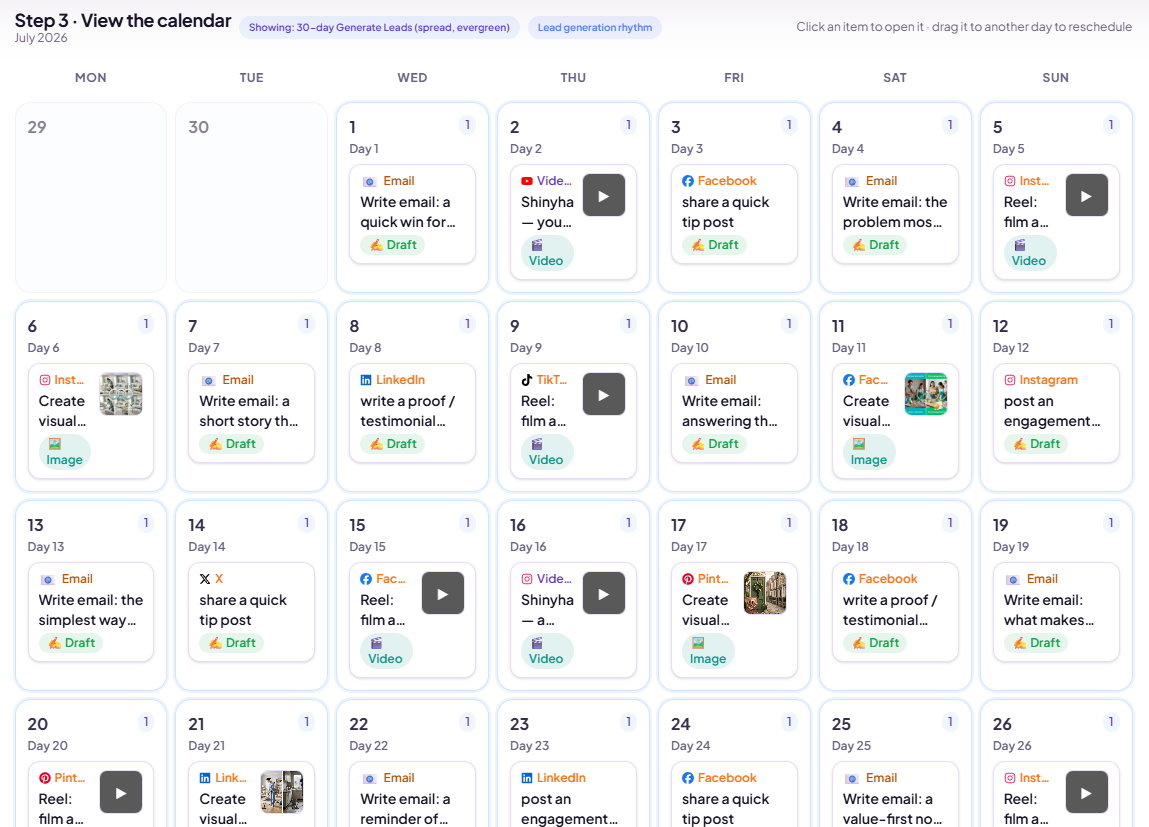Click the X logo icon on July 14 card
1149x827 pixels.
[x=205, y=579]
